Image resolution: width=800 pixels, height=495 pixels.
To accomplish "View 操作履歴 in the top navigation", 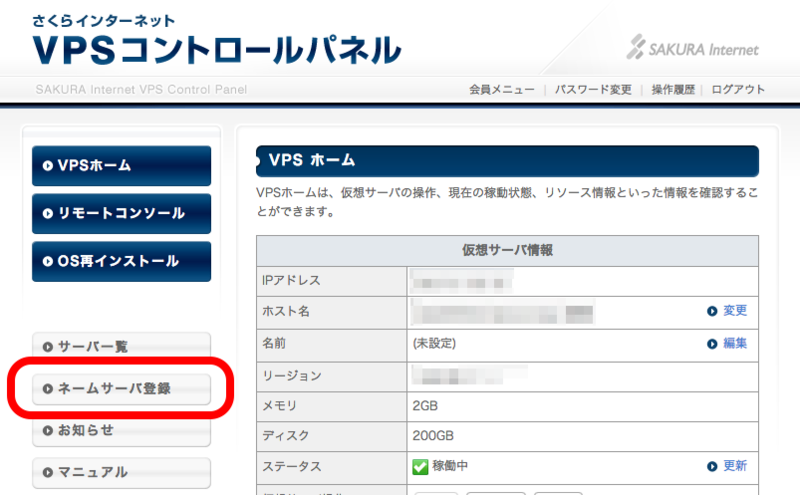I will click(673, 90).
